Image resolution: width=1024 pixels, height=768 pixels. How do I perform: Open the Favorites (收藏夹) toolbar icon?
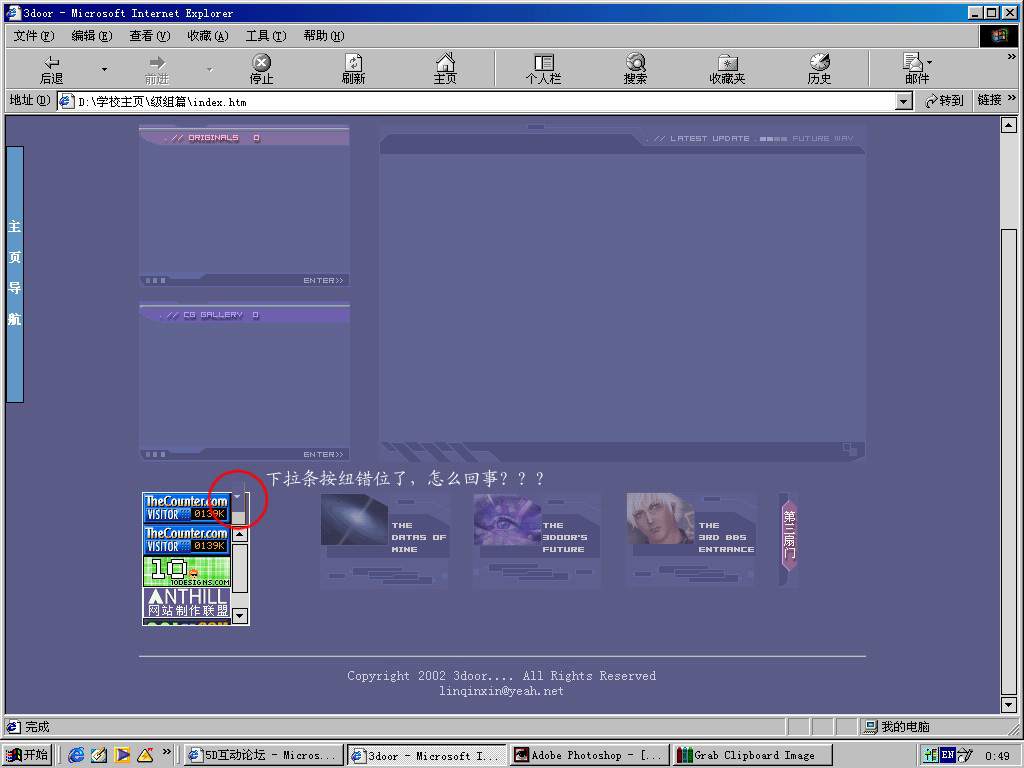click(727, 68)
